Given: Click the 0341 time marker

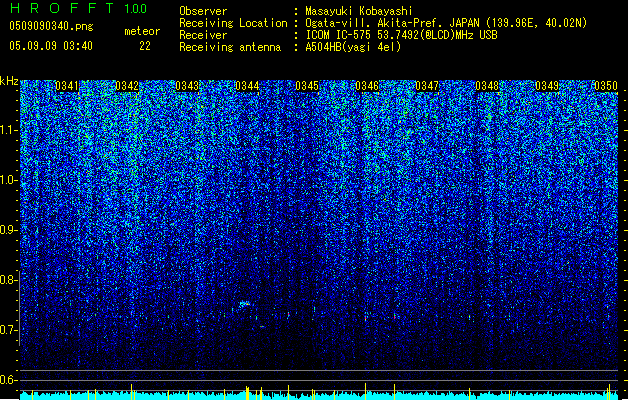Looking at the screenshot, I should click(x=67, y=86).
